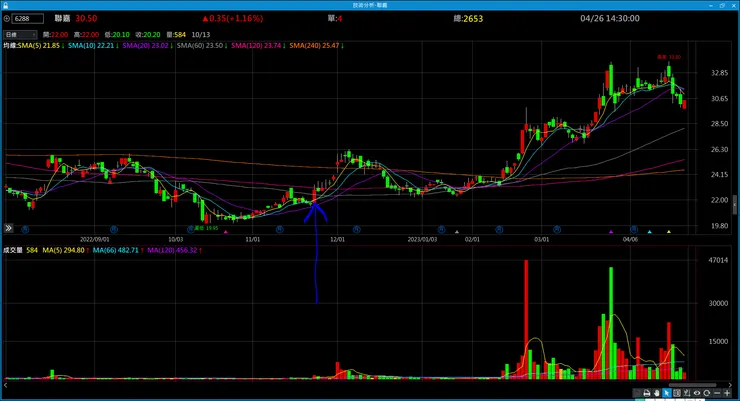Click the crosshair box tool icon
Viewport: 740px width, 401px height.
pos(677,393)
